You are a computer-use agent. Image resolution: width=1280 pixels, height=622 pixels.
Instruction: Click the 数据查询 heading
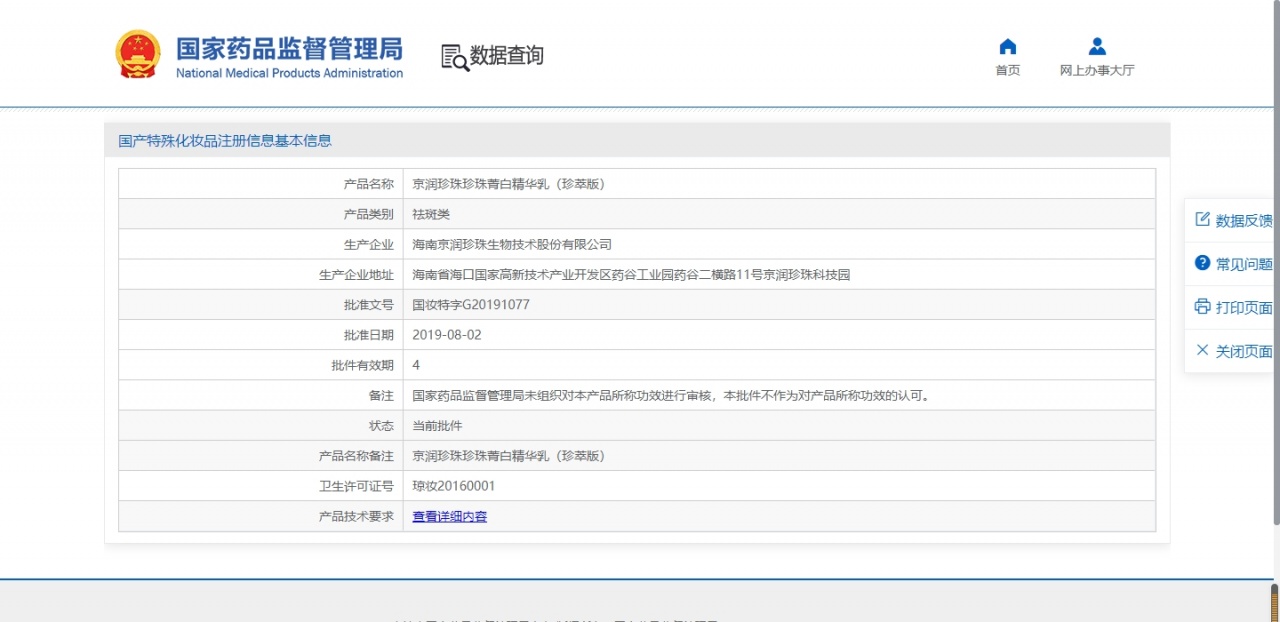507,56
